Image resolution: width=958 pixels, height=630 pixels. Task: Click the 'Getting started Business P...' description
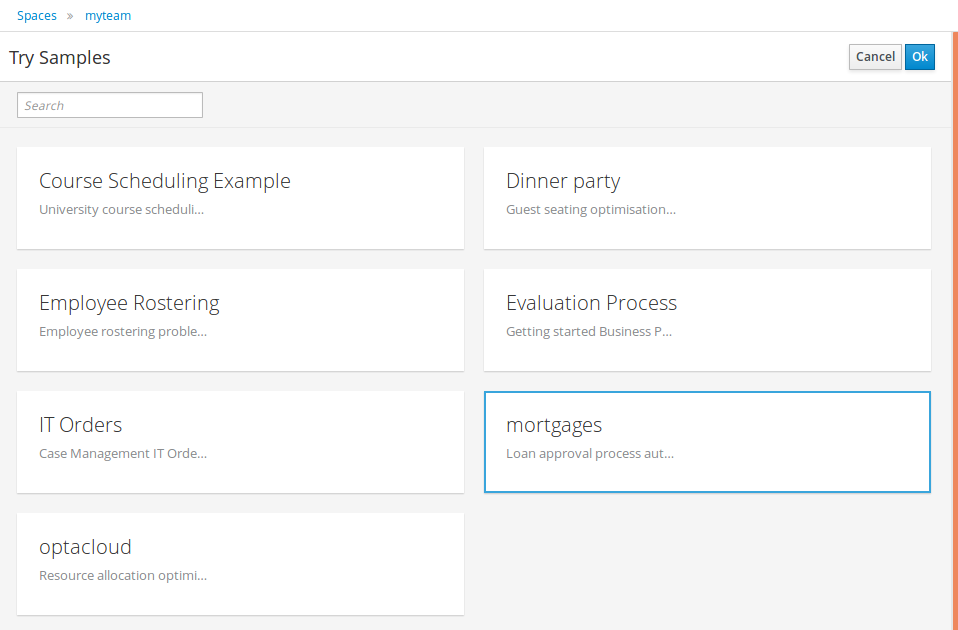point(588,332)
